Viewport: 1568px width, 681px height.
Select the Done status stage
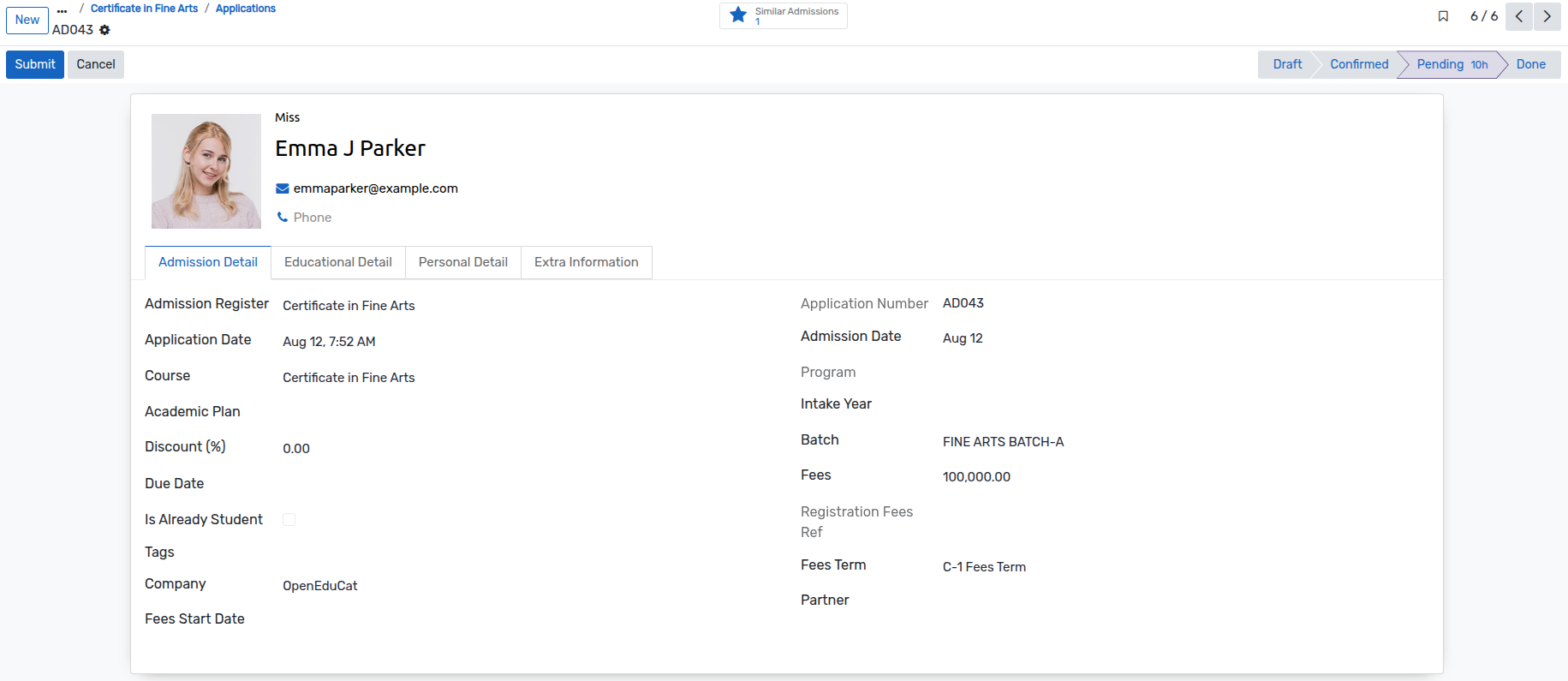pyautogui.click(x=1531, y=64)
